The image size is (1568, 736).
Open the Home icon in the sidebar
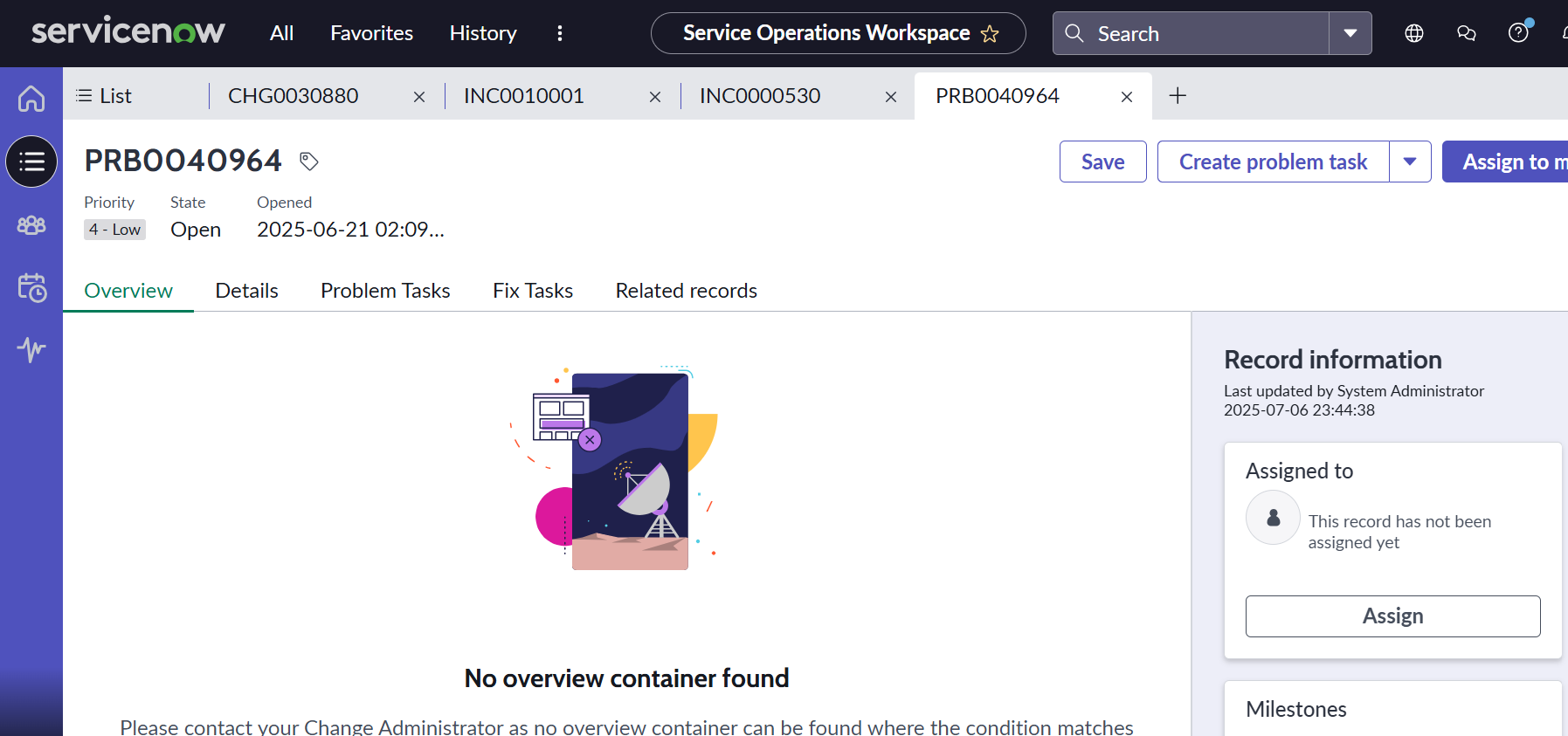tap(31, 98)
